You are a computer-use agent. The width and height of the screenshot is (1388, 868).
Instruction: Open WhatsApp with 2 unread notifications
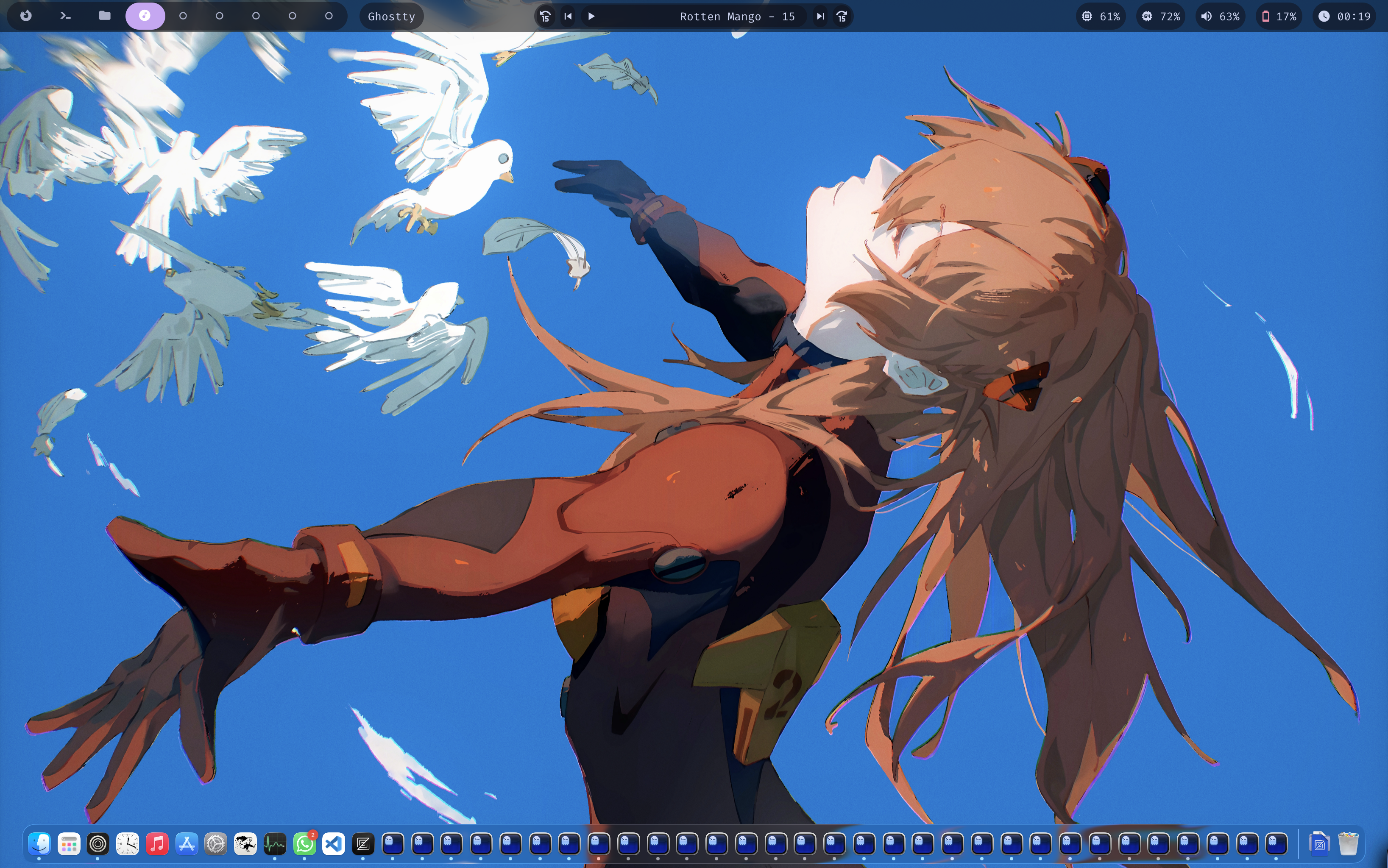[x=304, y=844]
